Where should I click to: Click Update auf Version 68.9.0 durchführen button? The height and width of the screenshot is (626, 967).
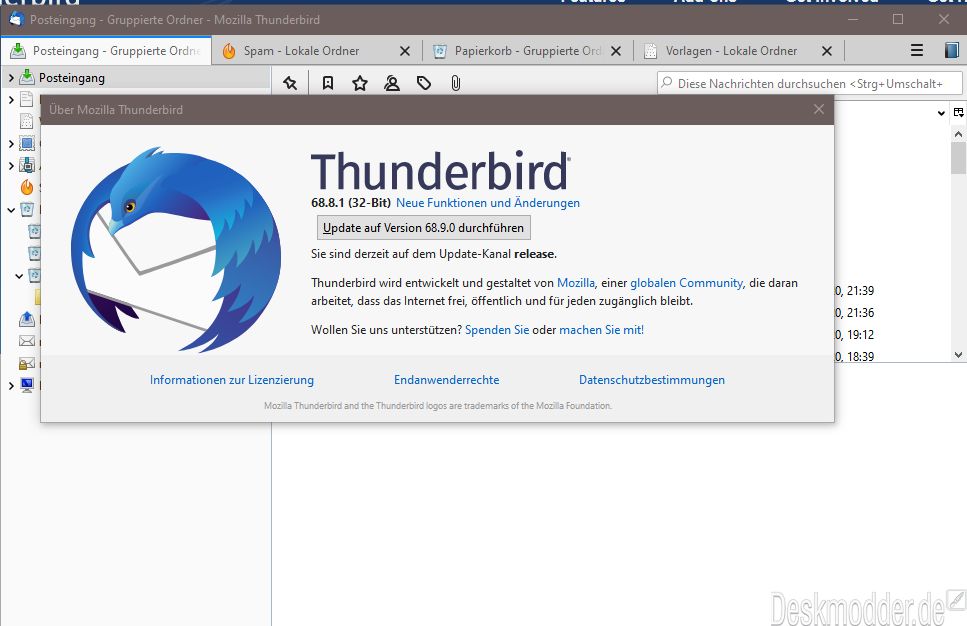(424, 228)
